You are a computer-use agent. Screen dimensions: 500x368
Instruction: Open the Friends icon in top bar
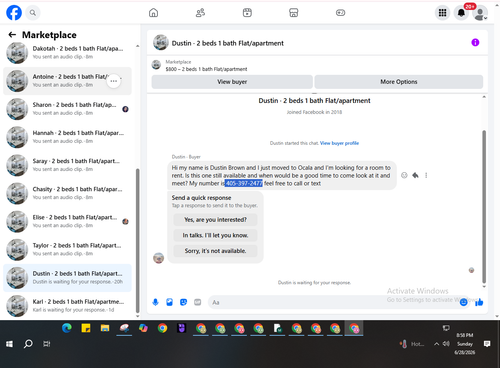(x=200, y=13)
